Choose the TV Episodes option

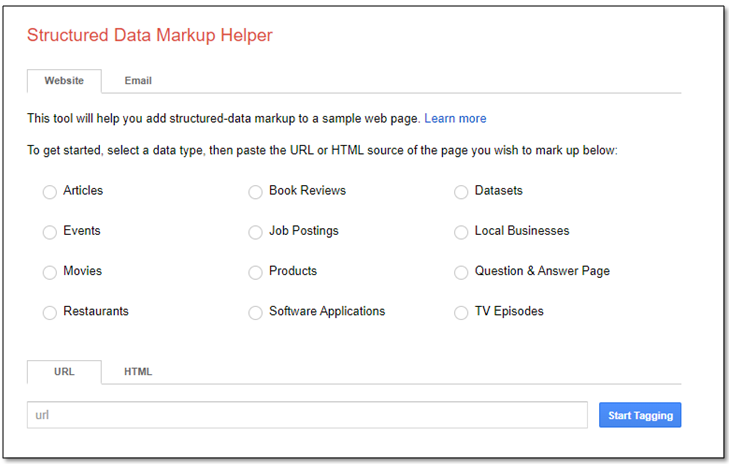[461, 312]
